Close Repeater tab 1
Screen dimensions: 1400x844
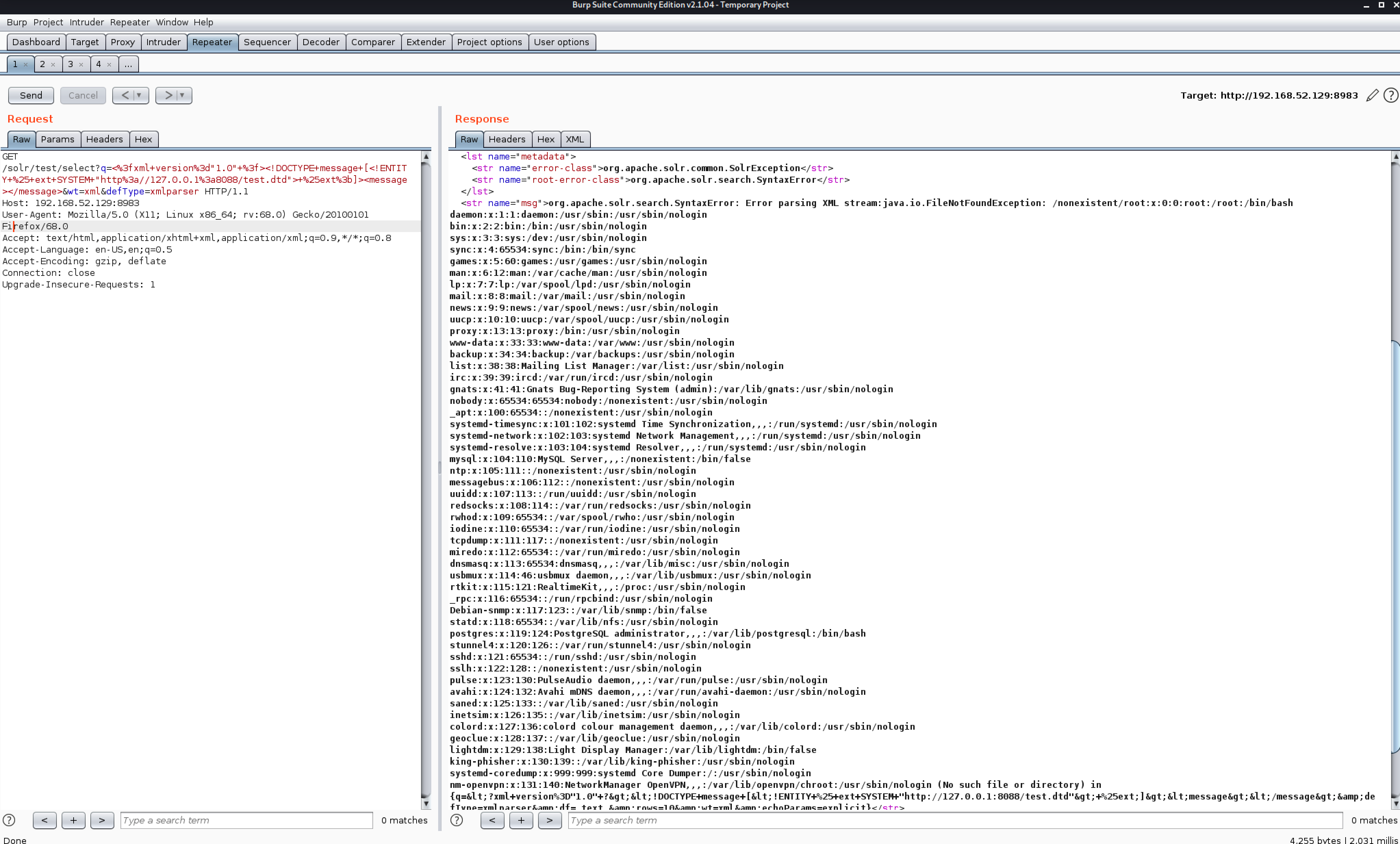[26, 65]
